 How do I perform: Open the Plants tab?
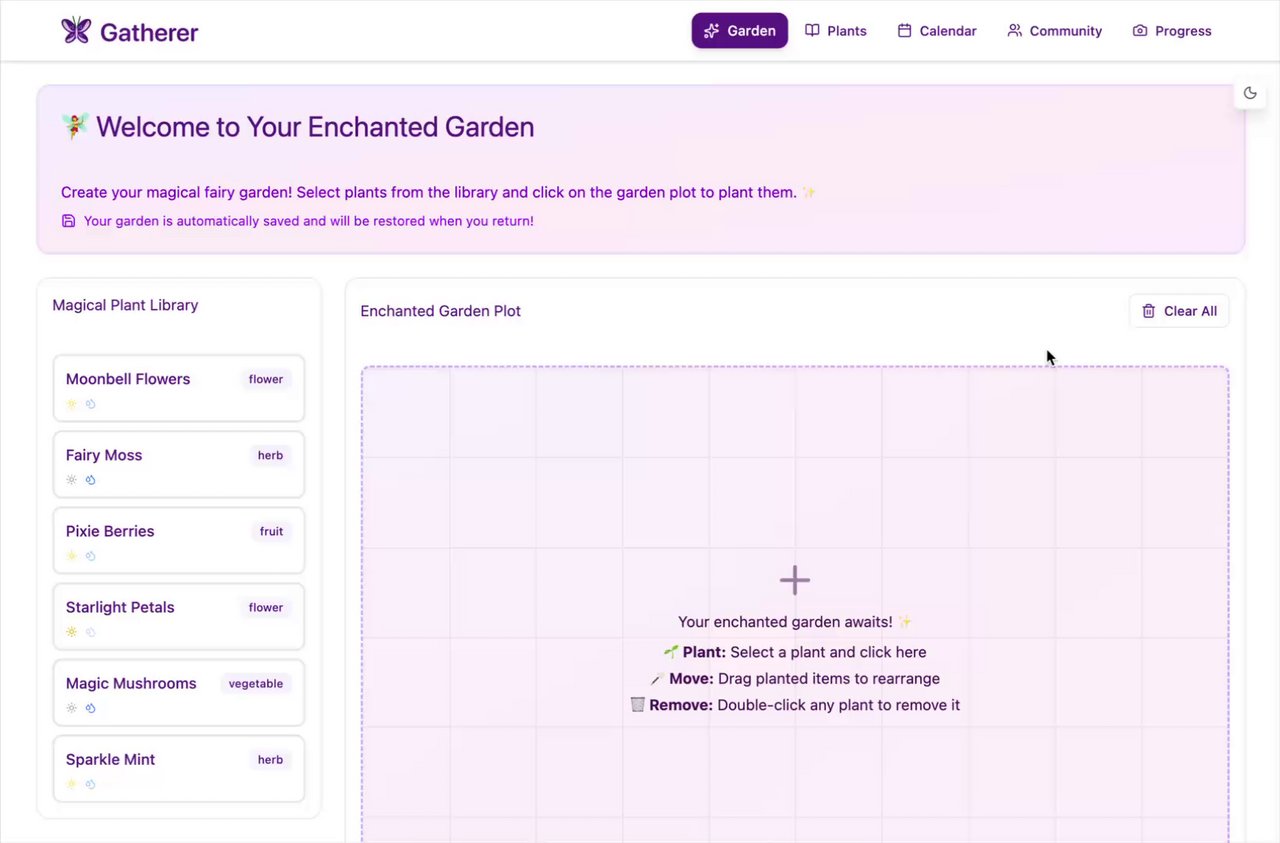[836, 31]
